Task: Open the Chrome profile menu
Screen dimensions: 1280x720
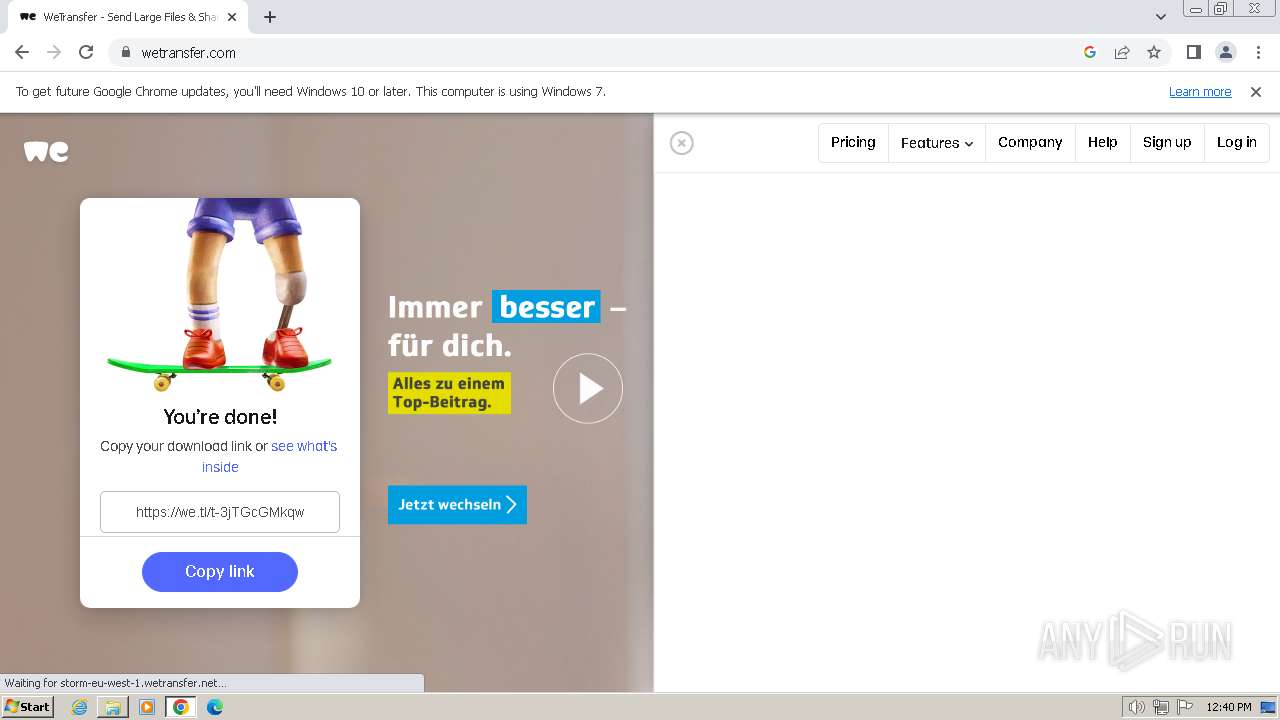Action: point(1225,52)
